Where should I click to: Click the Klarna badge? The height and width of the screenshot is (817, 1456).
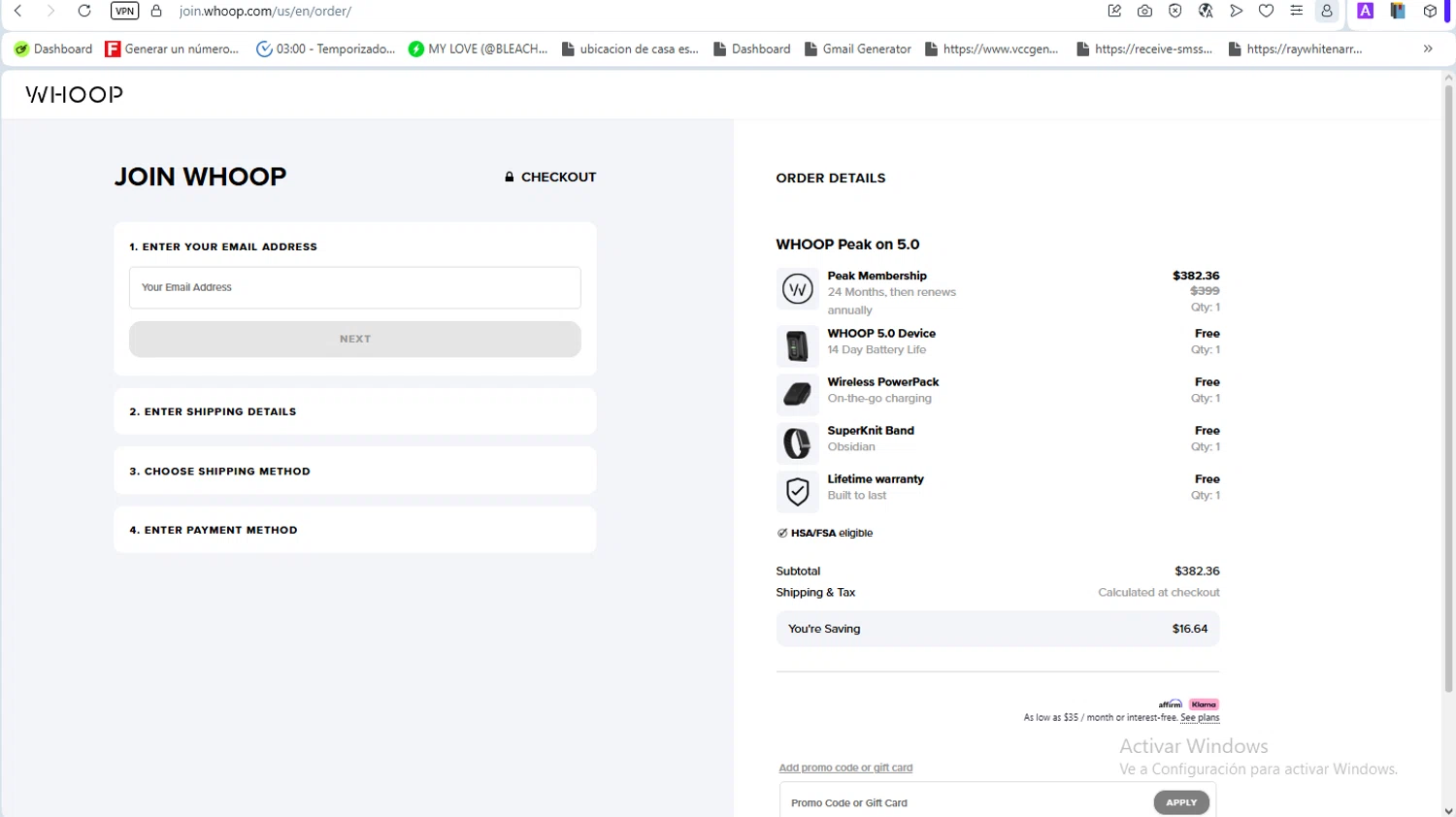coord(1204,704)
